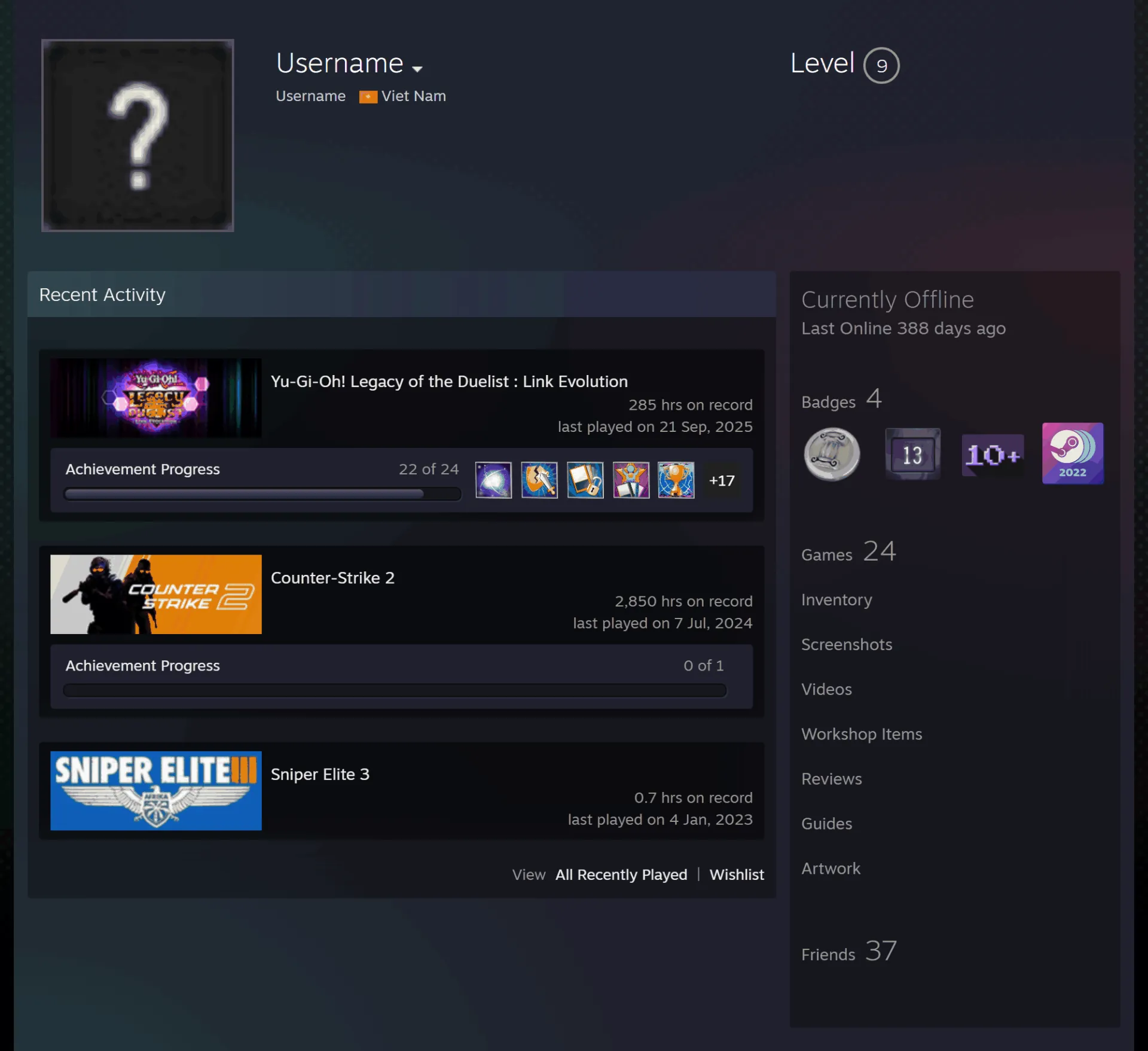The width and height of the screenshot is (1148, 1051).
Task: Click the first Yu-Gi-Oh! achievement galaxy icon
Action: (493, 480)
